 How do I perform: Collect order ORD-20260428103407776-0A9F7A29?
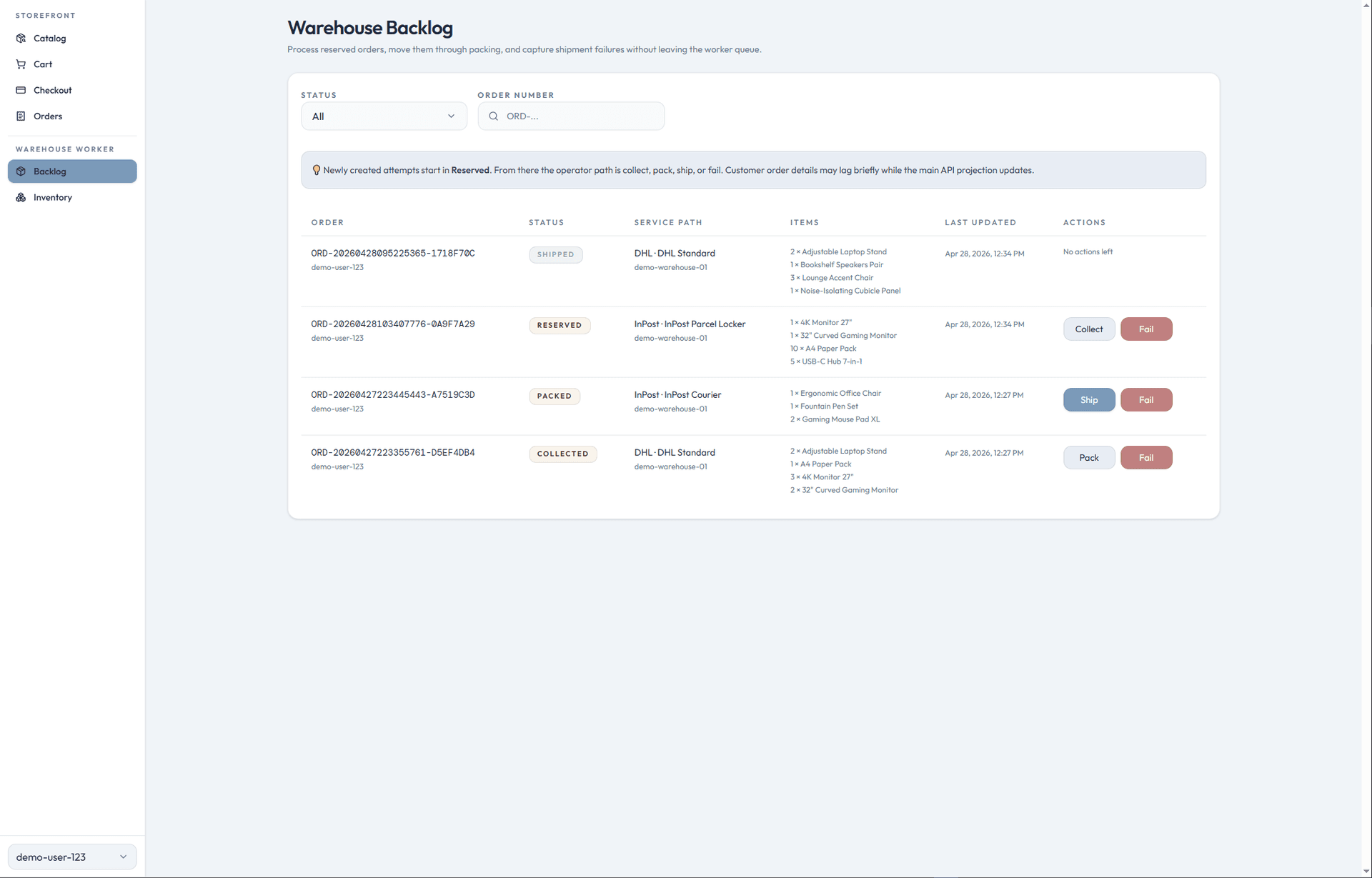(x=1088, y=329)
